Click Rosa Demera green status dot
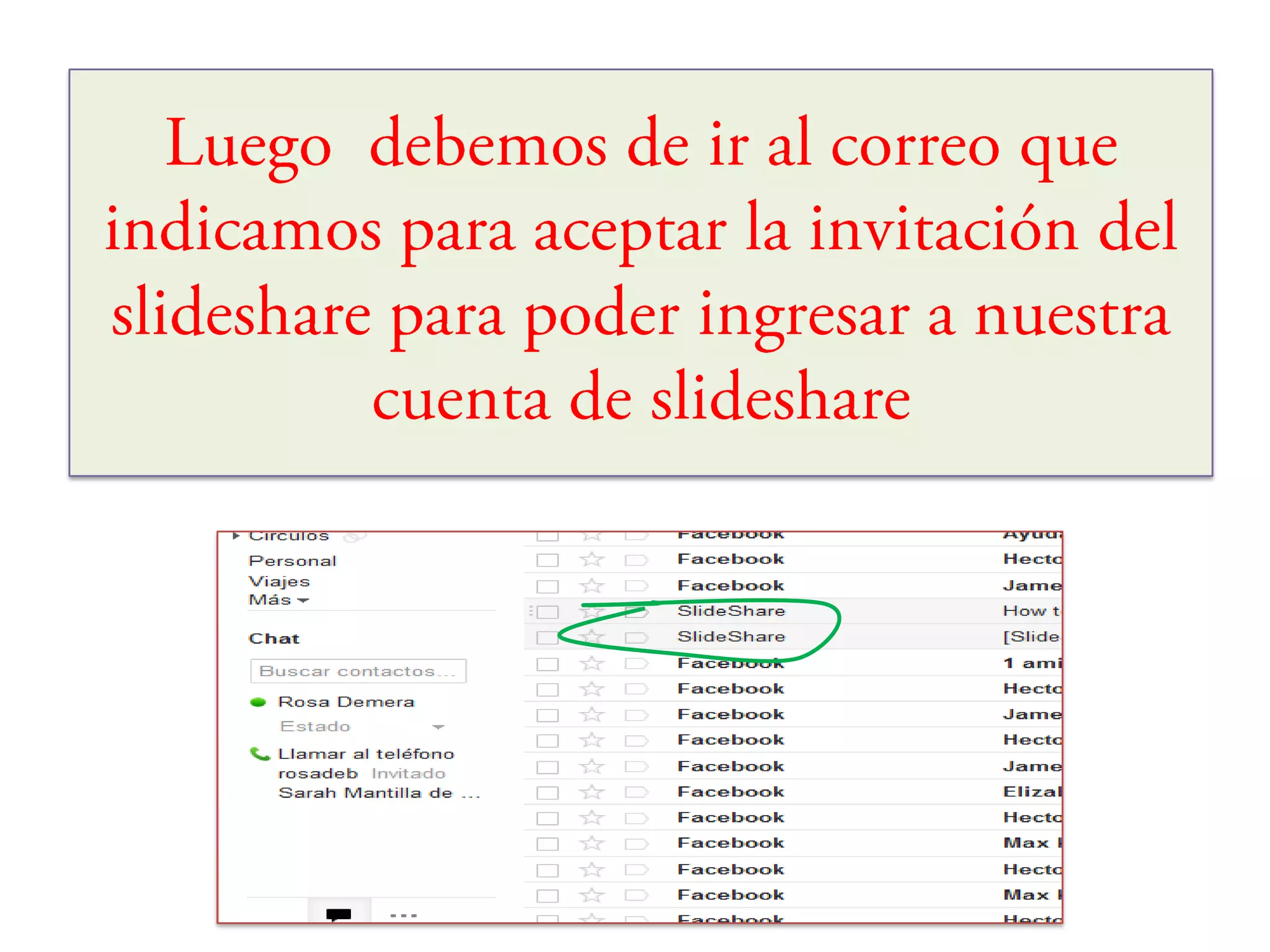1270x952 pixels. [x=258, y=702]
